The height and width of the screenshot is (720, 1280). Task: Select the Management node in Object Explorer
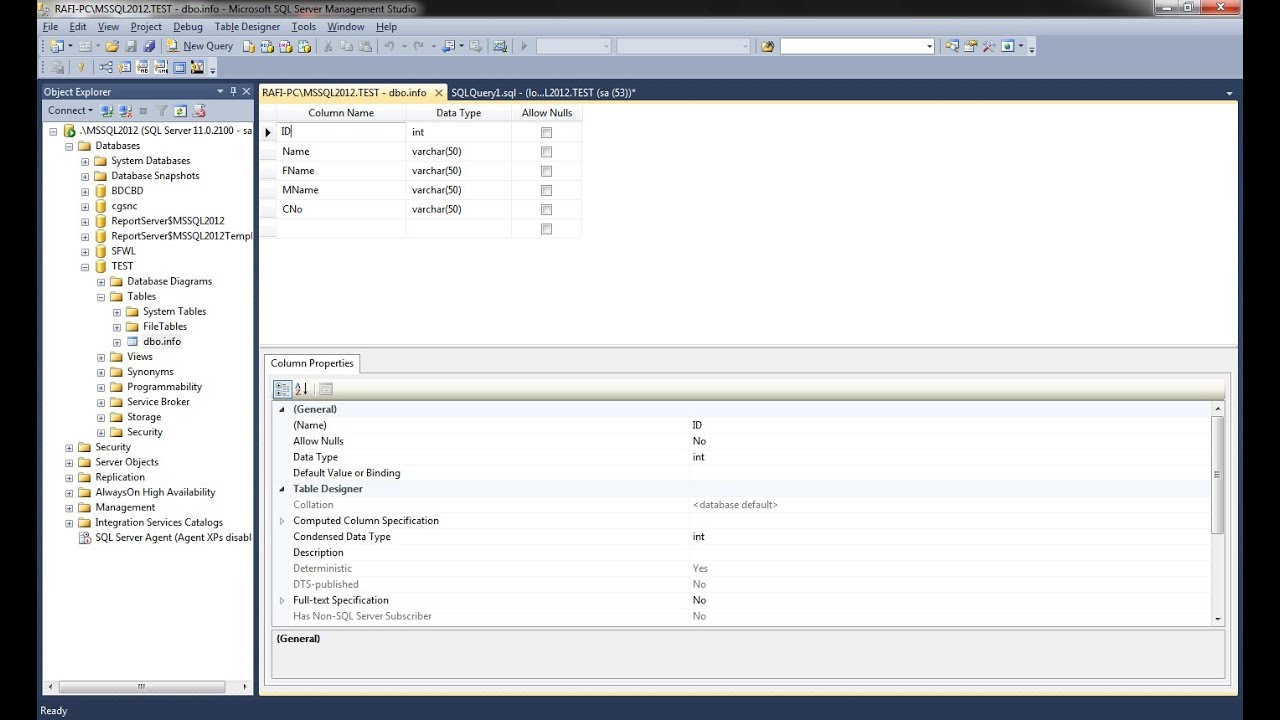tap(125, 508)
